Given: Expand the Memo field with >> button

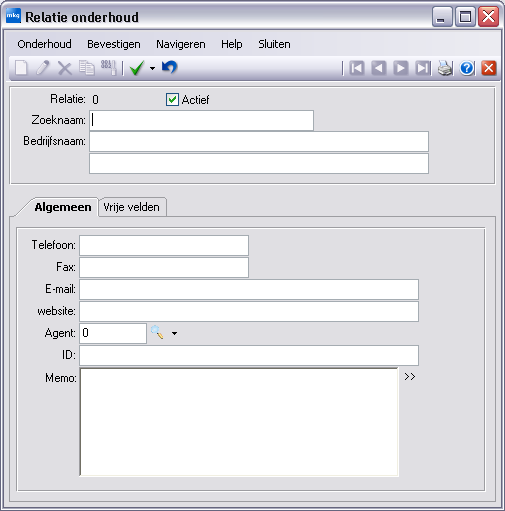Looking at the screenshot, I should coord(410,377).
